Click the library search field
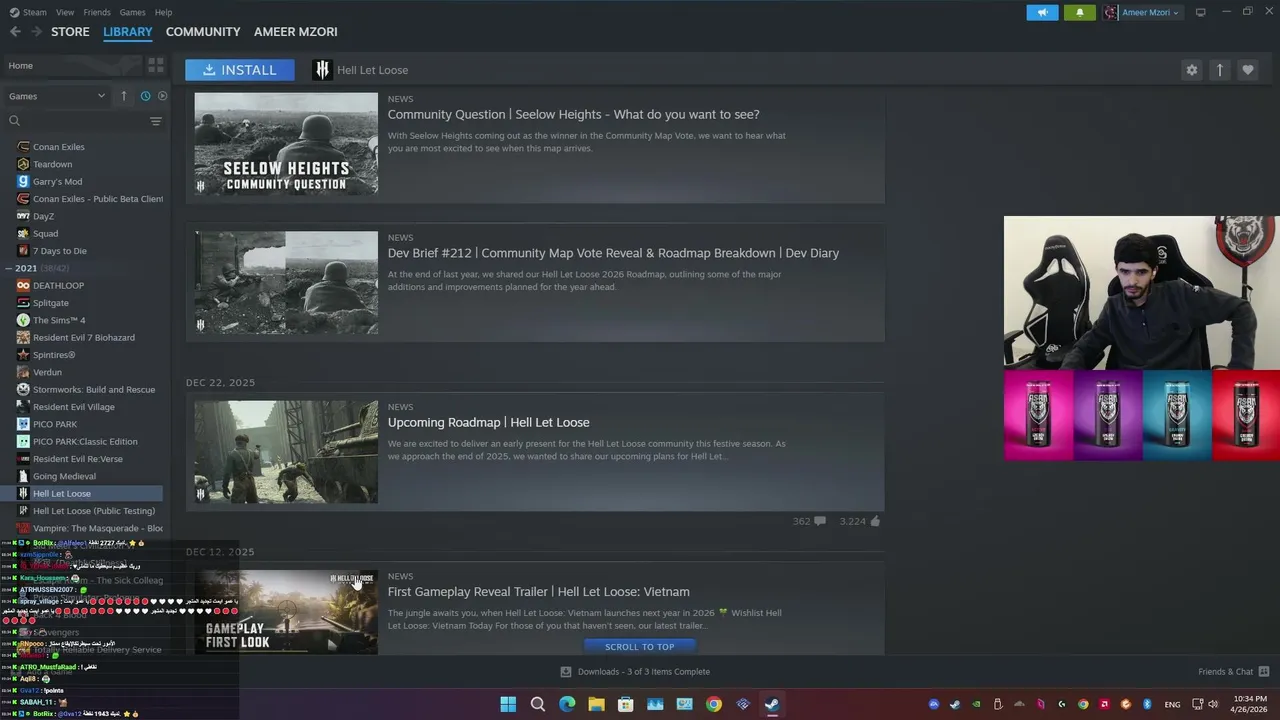This screenshot has width=1280, height=720. [x=75, y=121]
